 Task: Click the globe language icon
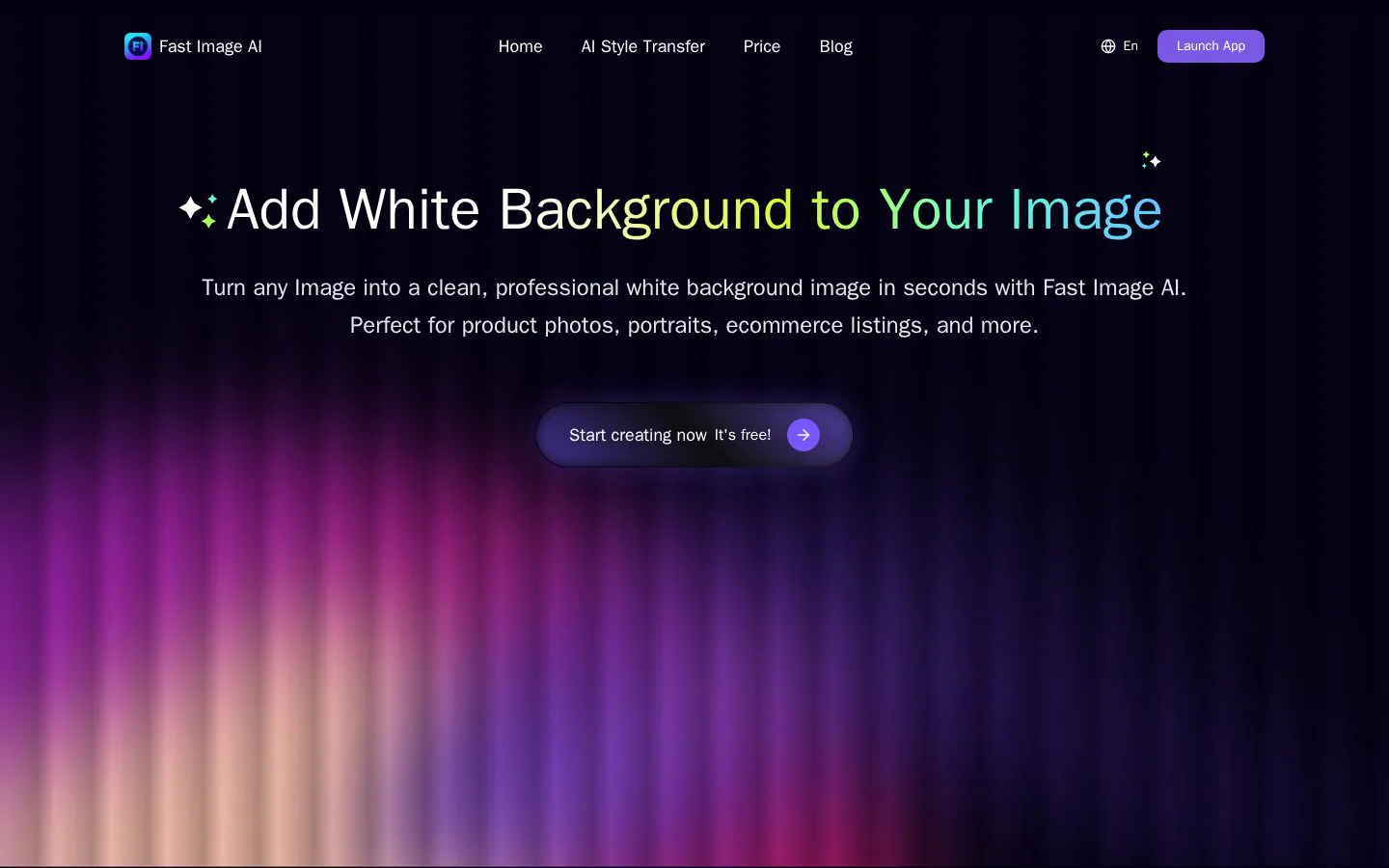click(x=1108, y=46)
